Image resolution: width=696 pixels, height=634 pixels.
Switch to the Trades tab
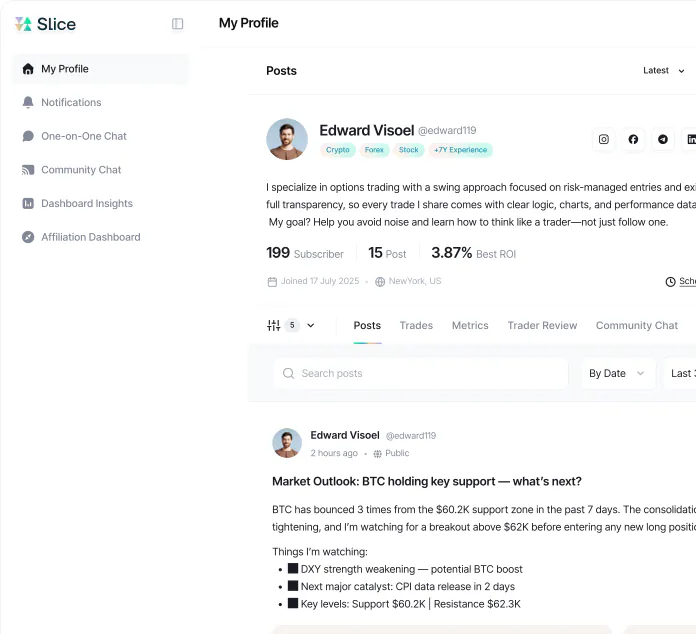pos(416,325)
